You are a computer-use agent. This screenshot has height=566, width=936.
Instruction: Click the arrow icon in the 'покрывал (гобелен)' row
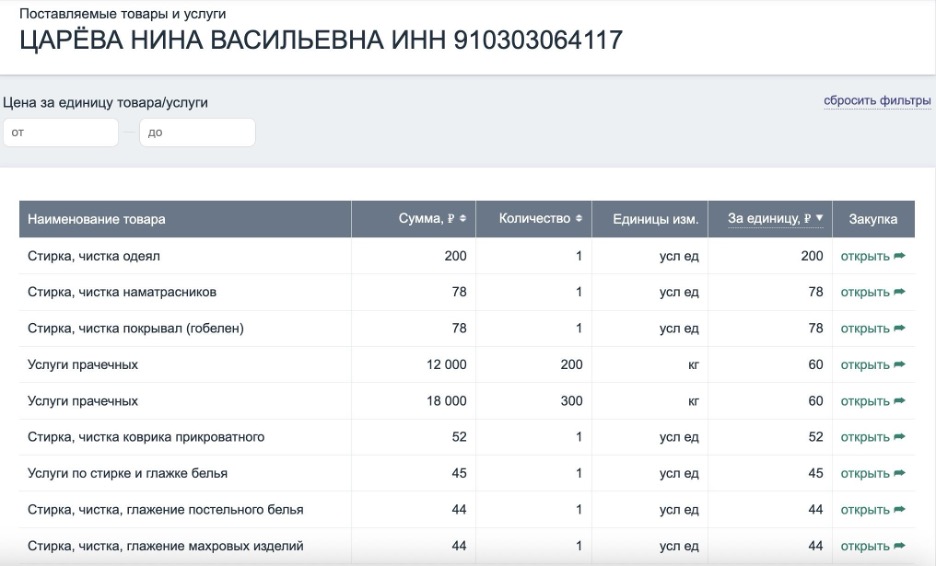pos(899,329)
